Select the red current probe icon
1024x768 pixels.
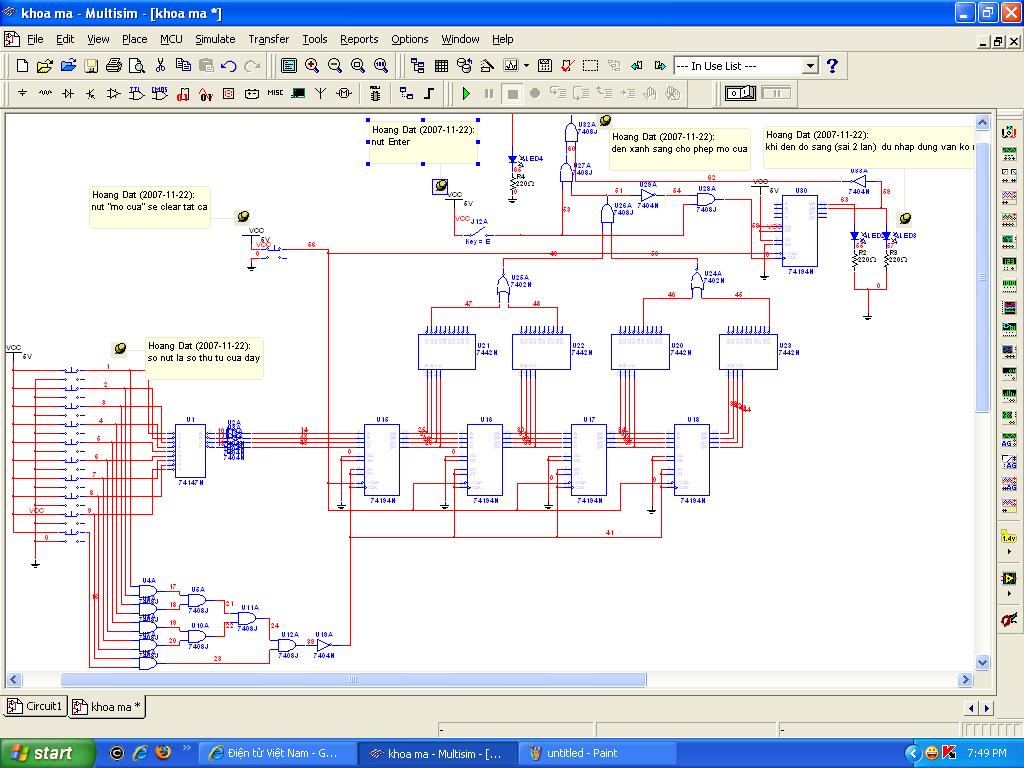[1009, 619]
